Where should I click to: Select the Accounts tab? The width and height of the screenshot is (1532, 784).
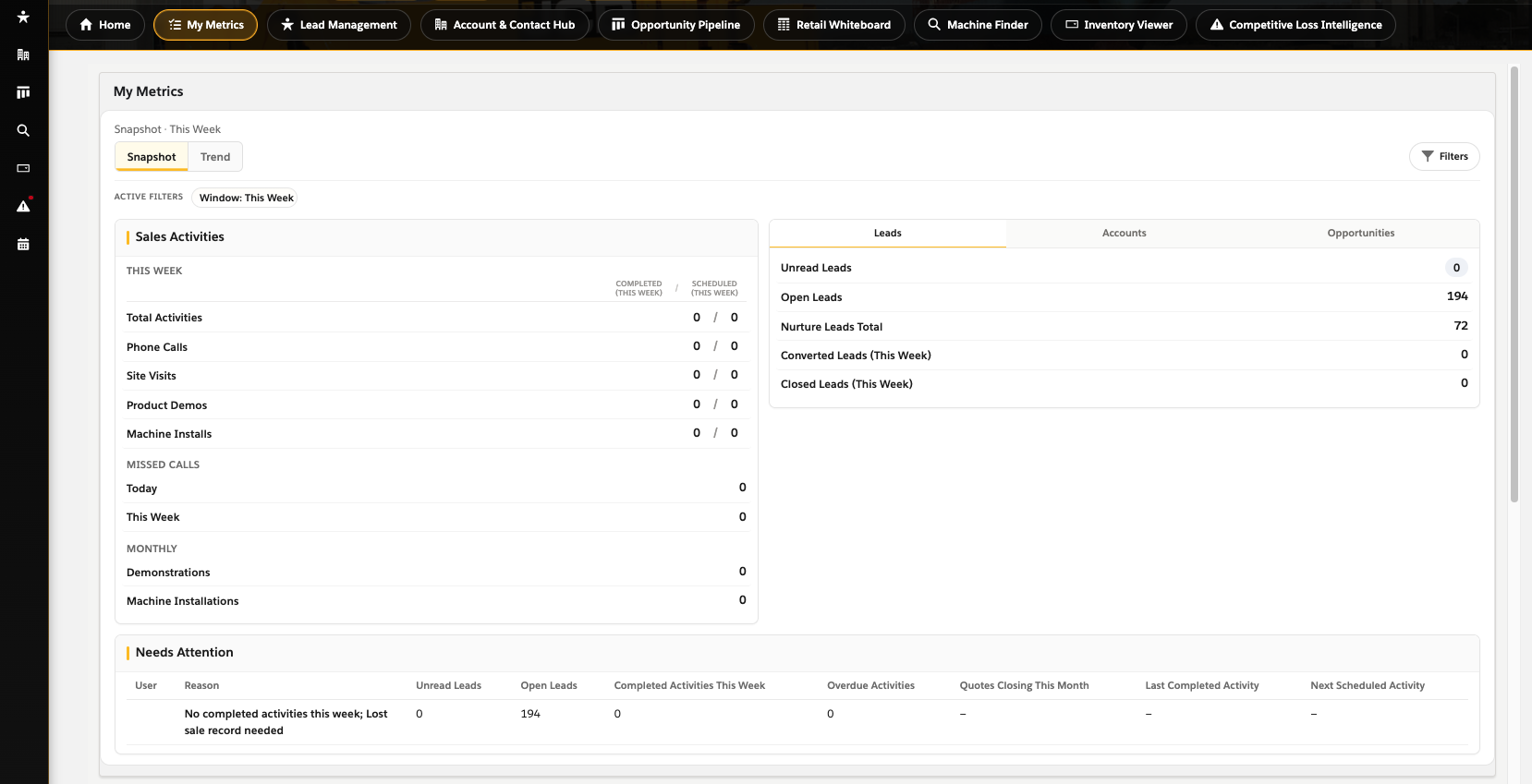pos(1124,234)
